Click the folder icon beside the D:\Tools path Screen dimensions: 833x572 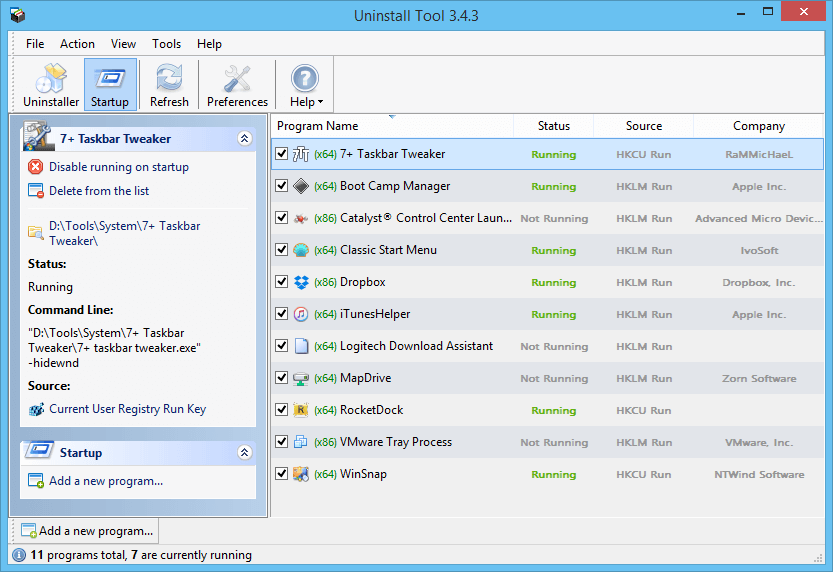[36, 233]
